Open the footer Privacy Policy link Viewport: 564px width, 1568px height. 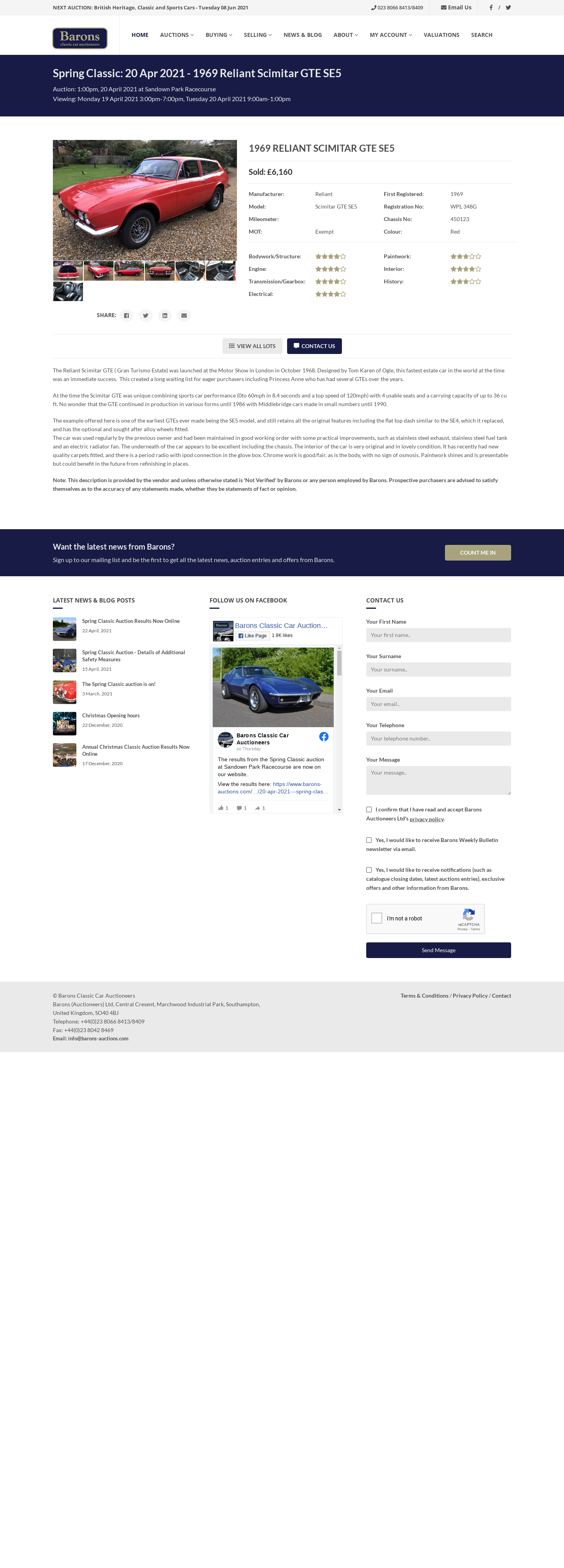coord(470,996)
